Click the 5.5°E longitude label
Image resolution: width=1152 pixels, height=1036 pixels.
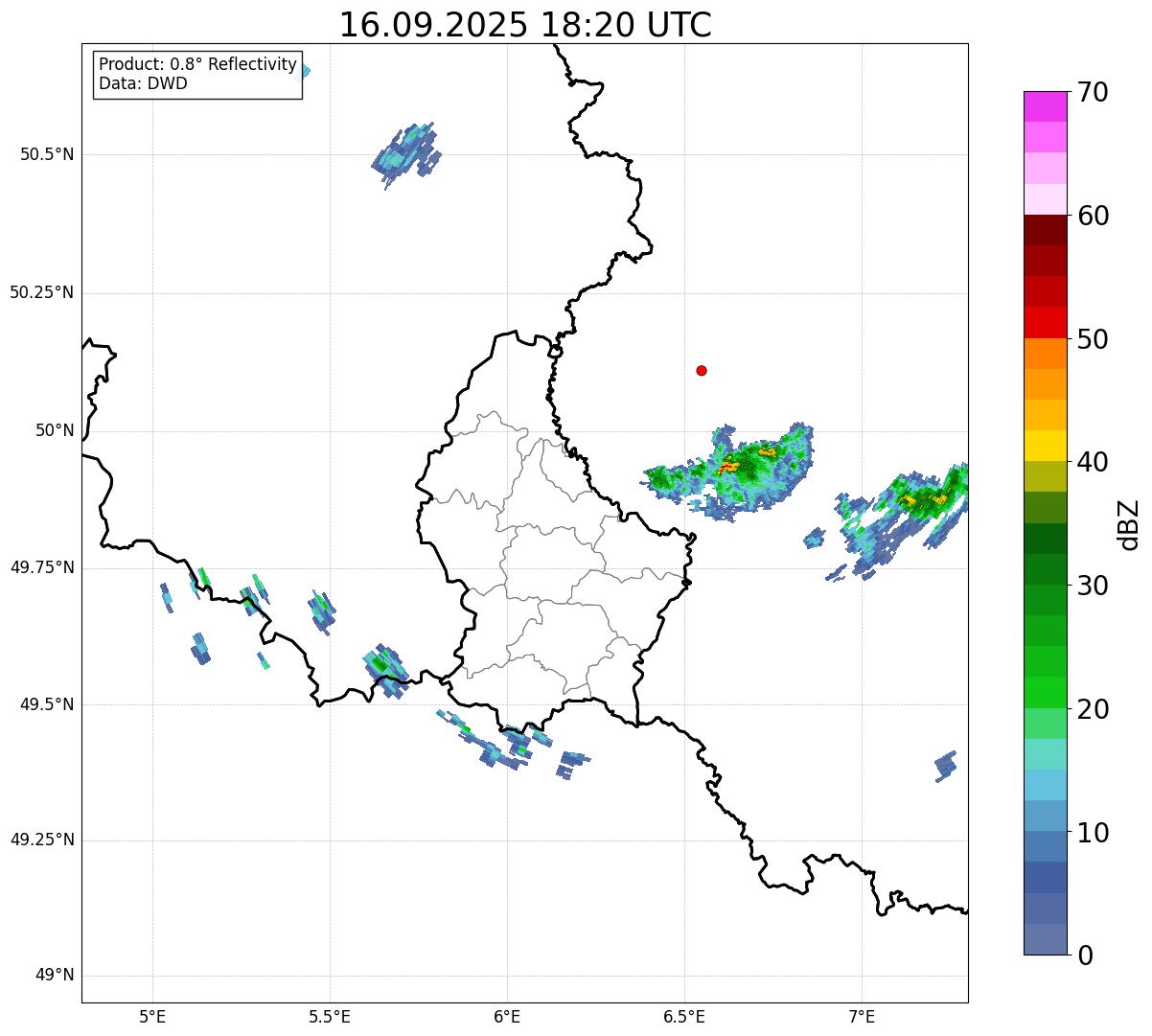point(330,1018)
